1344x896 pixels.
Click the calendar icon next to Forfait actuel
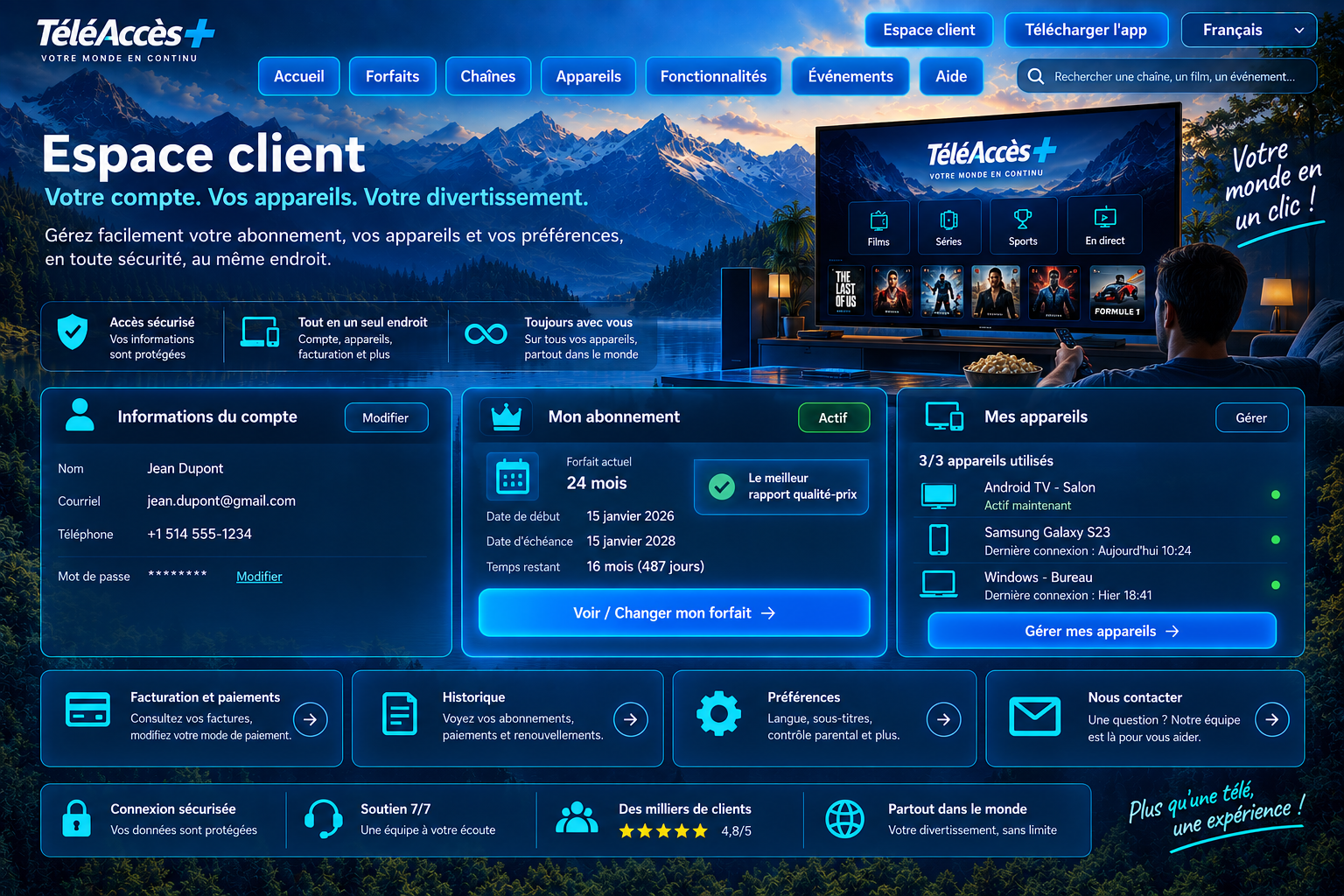coord(512,478)
